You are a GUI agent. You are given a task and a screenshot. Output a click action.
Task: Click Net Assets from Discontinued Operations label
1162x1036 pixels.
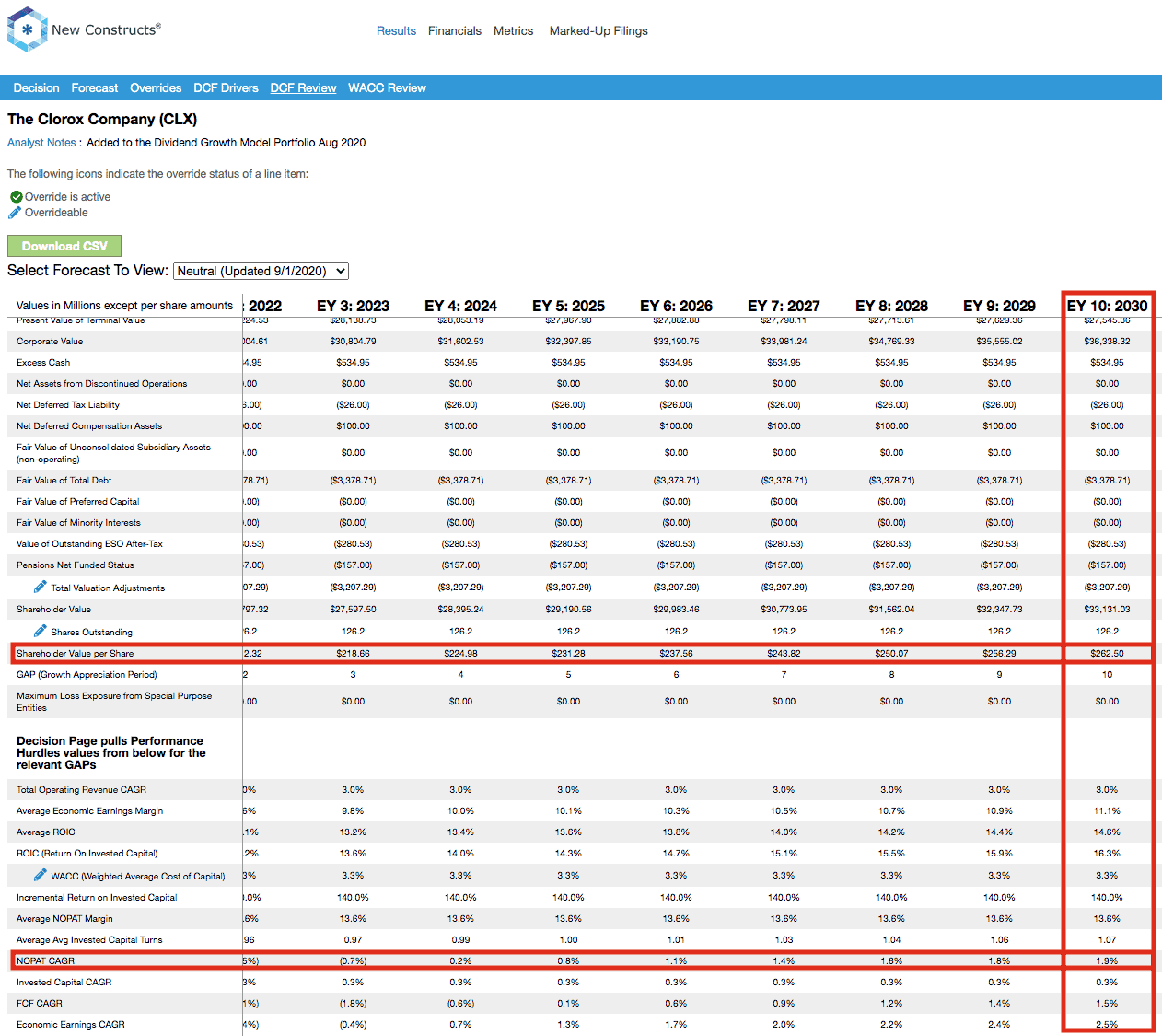(101, 384)
